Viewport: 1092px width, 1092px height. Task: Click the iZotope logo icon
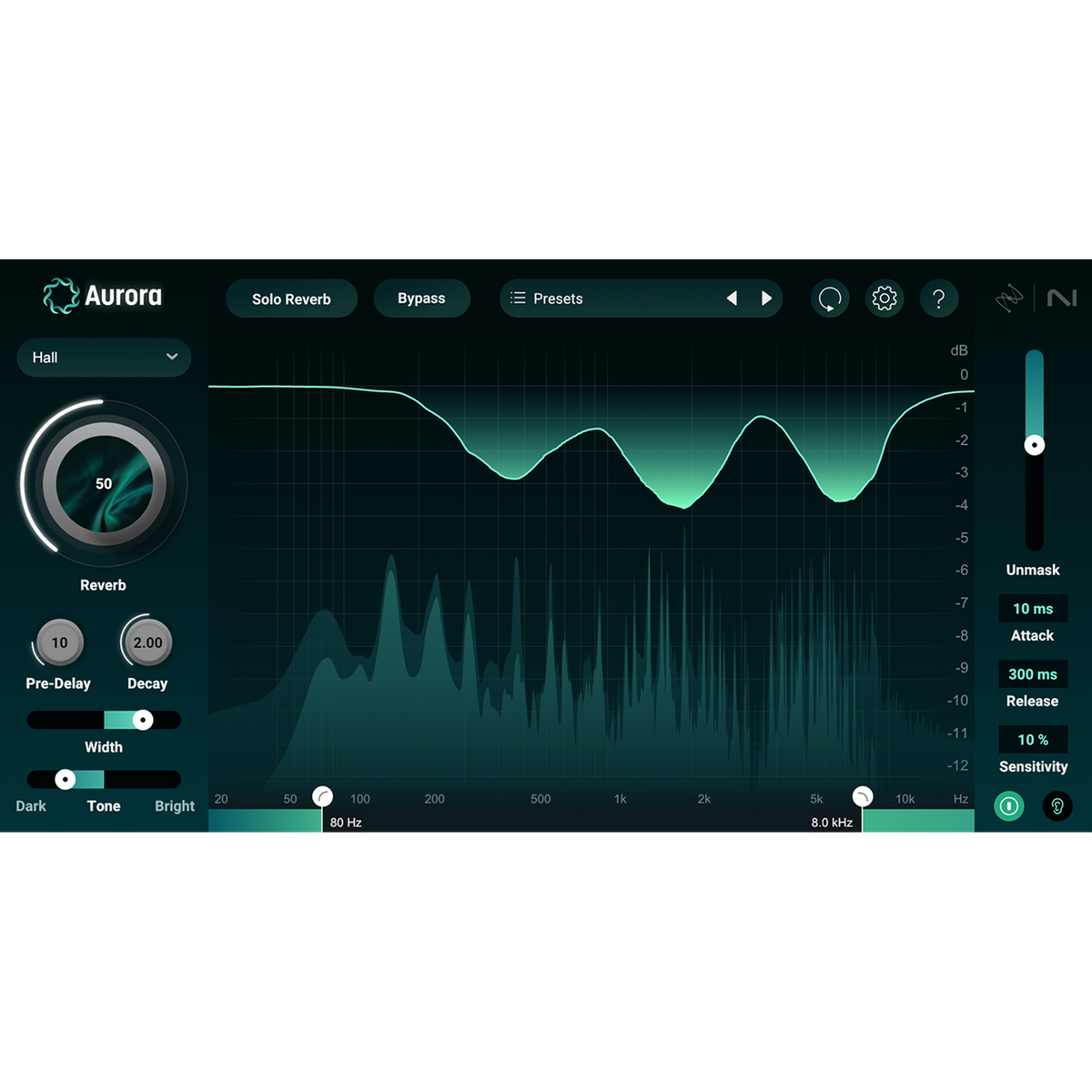[x=1009, y=298]
